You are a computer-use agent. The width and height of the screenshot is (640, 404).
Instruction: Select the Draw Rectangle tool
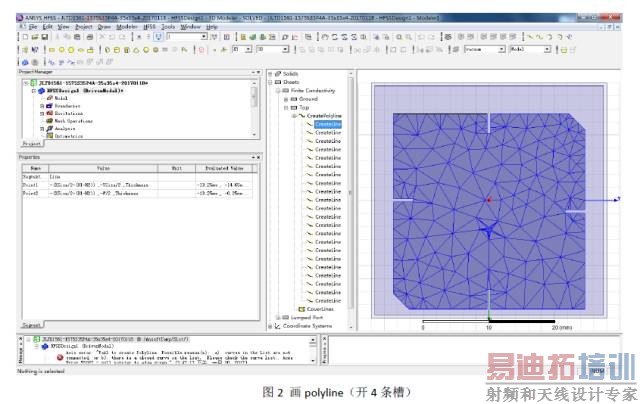pyautogui.click(x=52, y=50)
